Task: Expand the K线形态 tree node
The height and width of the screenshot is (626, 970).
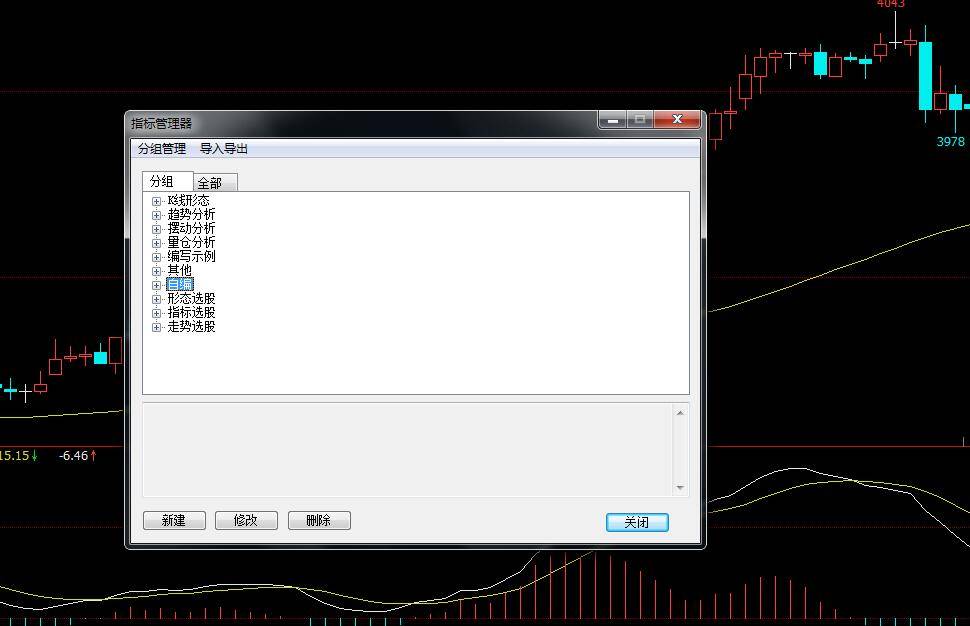Action: tap(157, 201)
